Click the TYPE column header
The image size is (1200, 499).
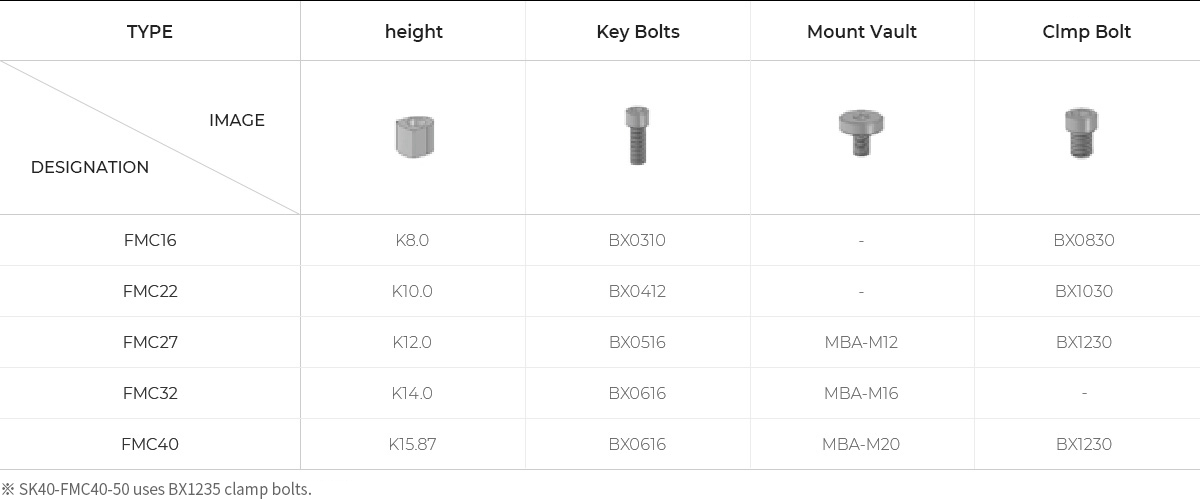[x=150, y=32]
